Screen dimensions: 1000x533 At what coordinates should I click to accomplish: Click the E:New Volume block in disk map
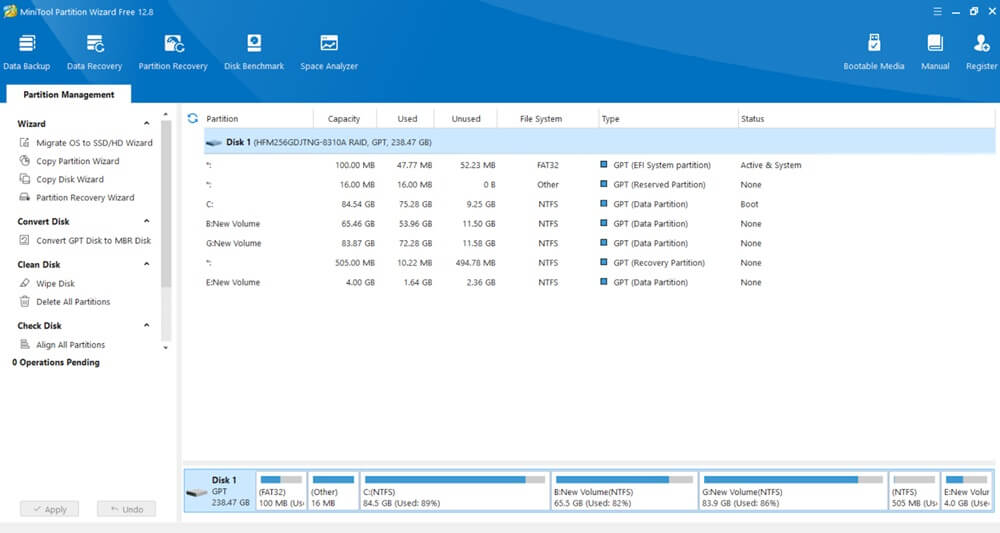tap(967, 490)
